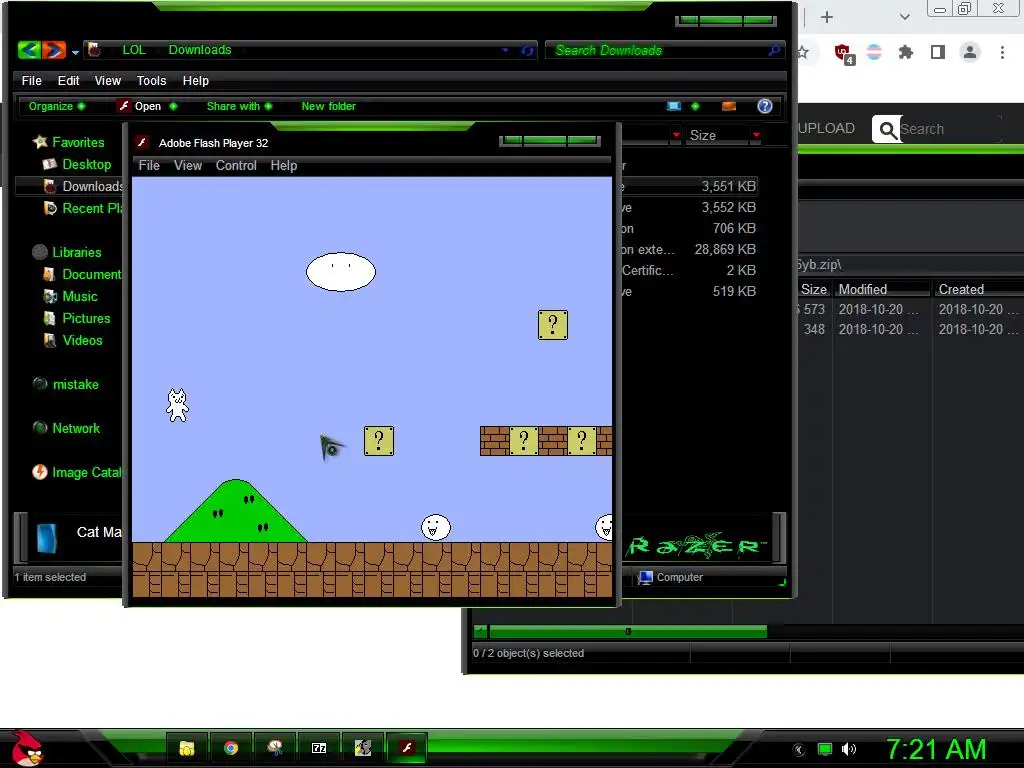Expand the address bar history dropdown arrow
Image resolution: width=1024 pixels, height=768 pixels.
pos(505,50)
